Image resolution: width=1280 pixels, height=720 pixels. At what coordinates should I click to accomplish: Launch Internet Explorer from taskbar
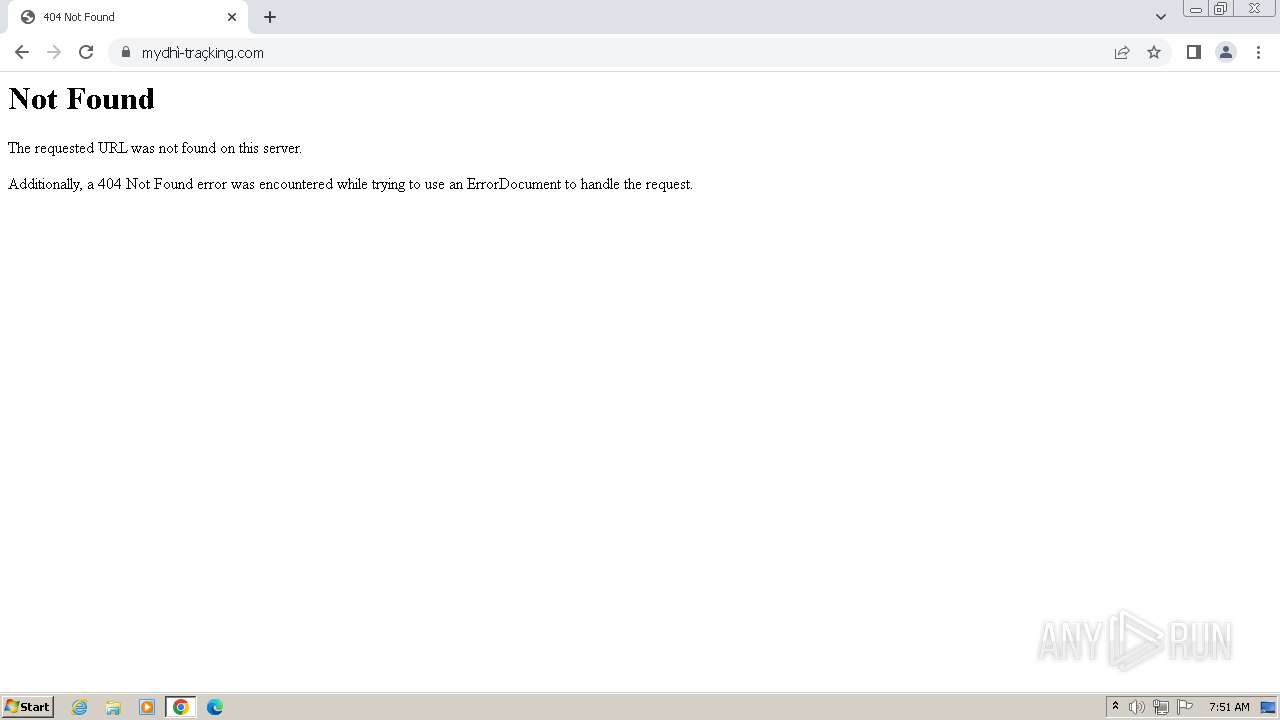[80, 707]
